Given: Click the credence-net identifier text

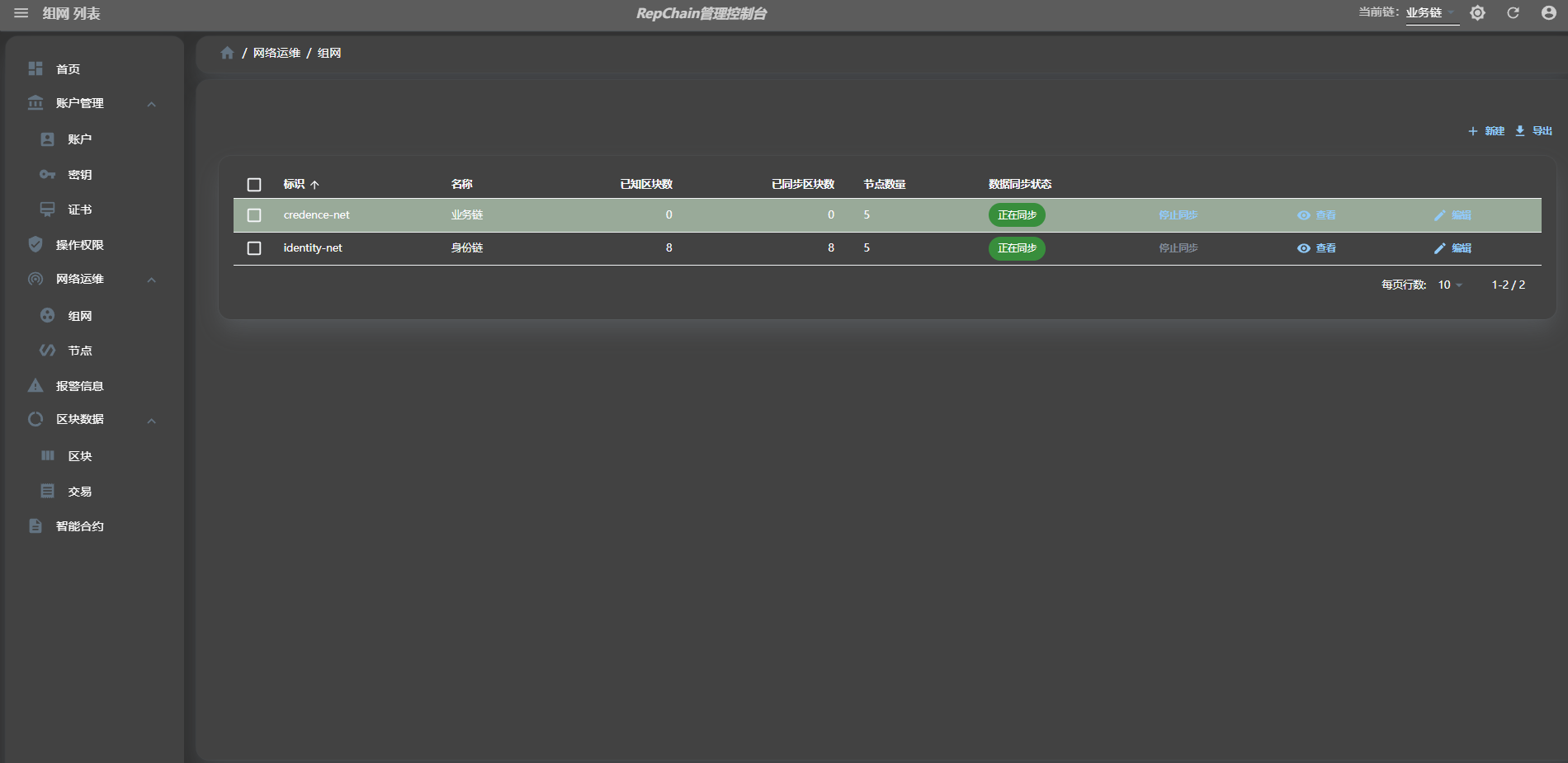Looking at the screenshot, I should tap(316, 215).
